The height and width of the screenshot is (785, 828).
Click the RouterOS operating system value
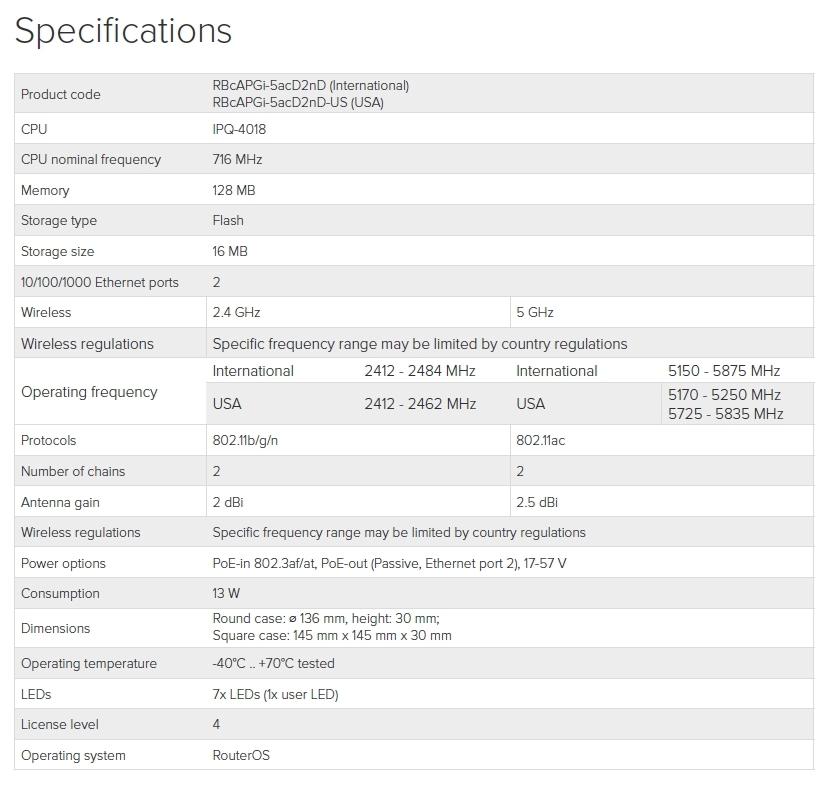click(241, 755)
